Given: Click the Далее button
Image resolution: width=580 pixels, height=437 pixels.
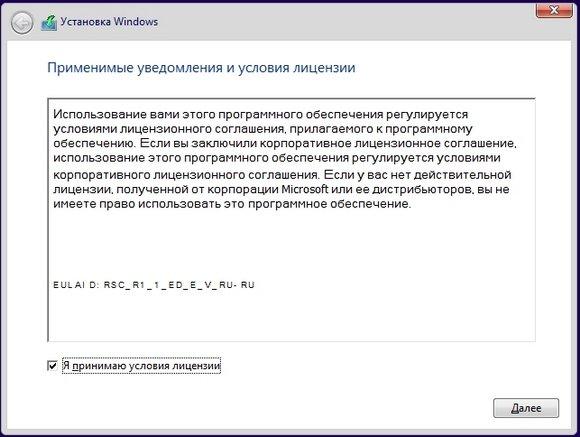Looking at the screenshot, I should (x=526, y=408).
